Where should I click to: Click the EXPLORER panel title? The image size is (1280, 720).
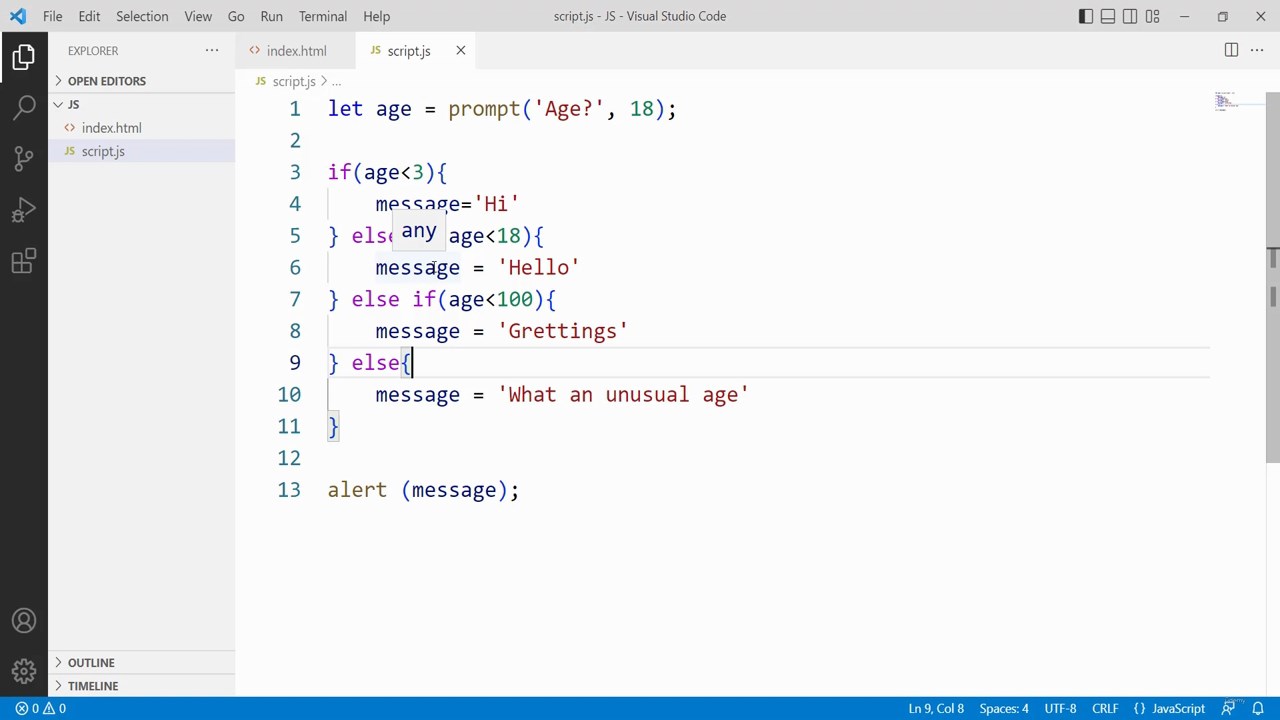click(93, 50)
